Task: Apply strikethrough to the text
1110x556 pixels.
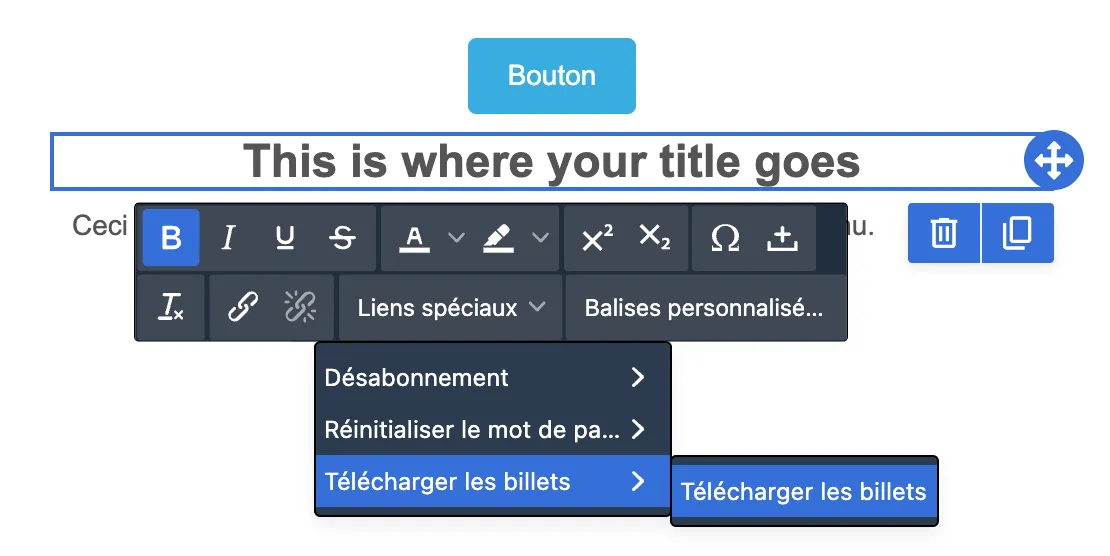Action: [343, 237]
